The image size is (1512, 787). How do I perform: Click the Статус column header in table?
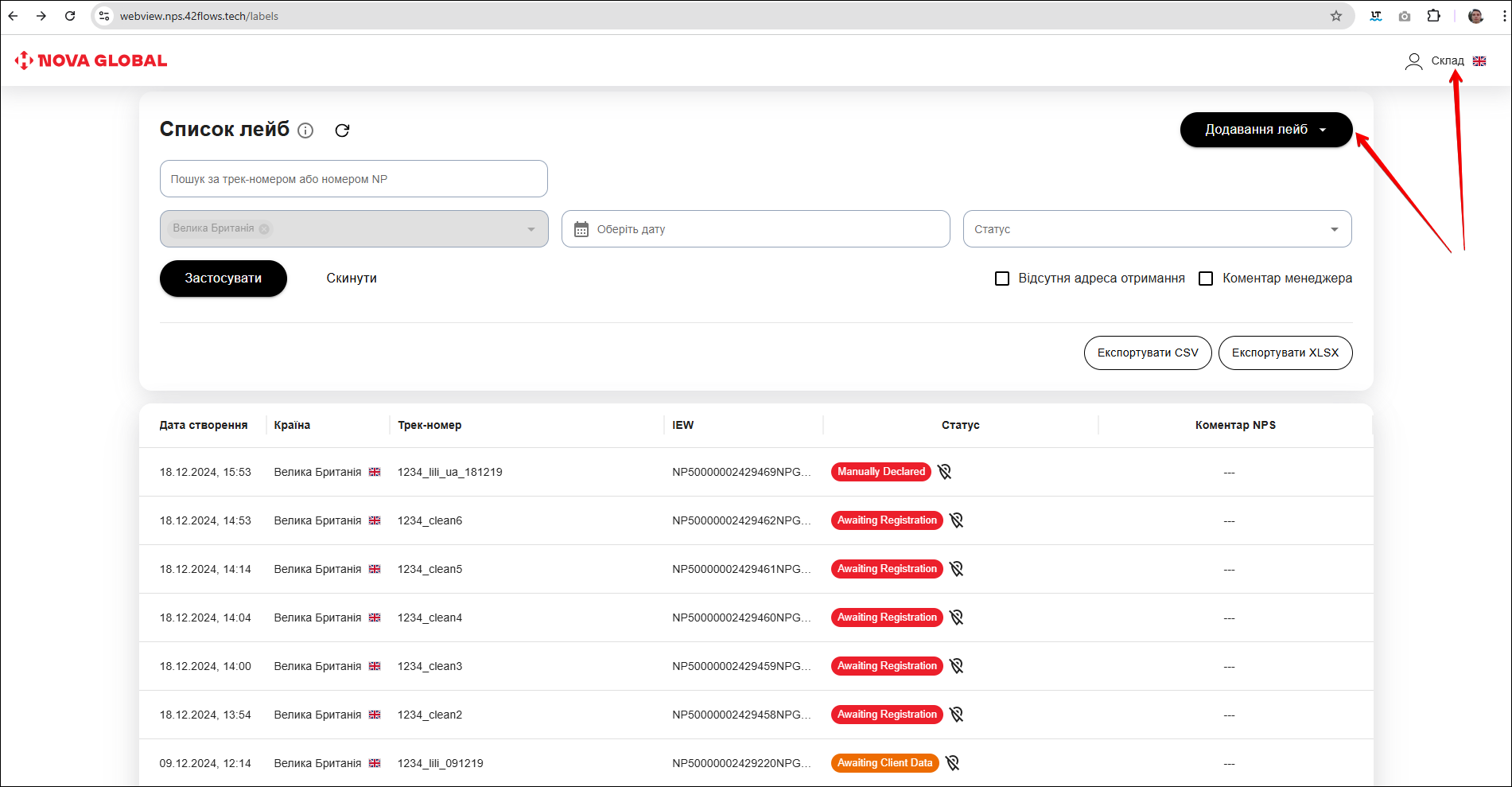[x=961, y=425]
